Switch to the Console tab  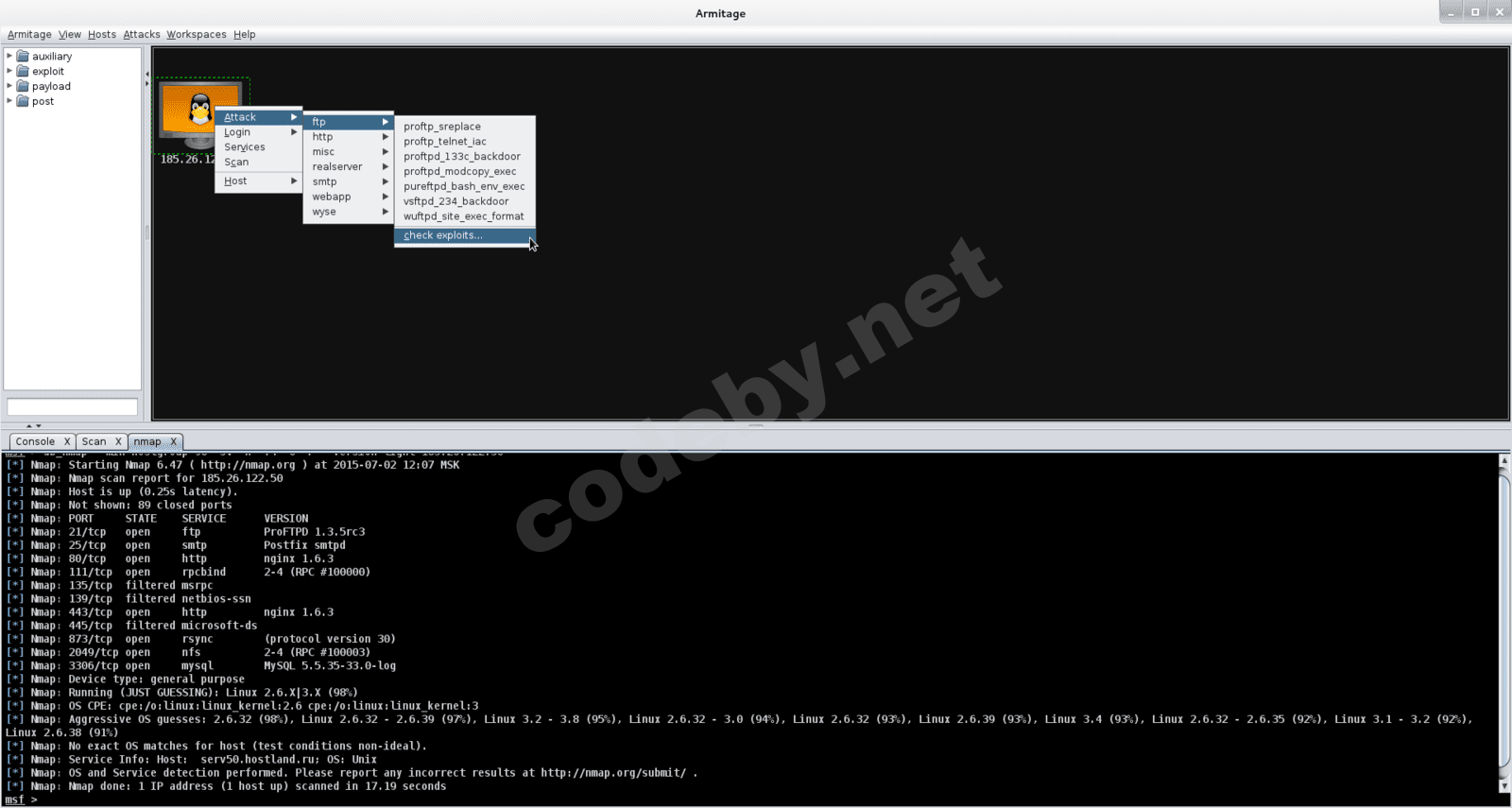(35, 441)
